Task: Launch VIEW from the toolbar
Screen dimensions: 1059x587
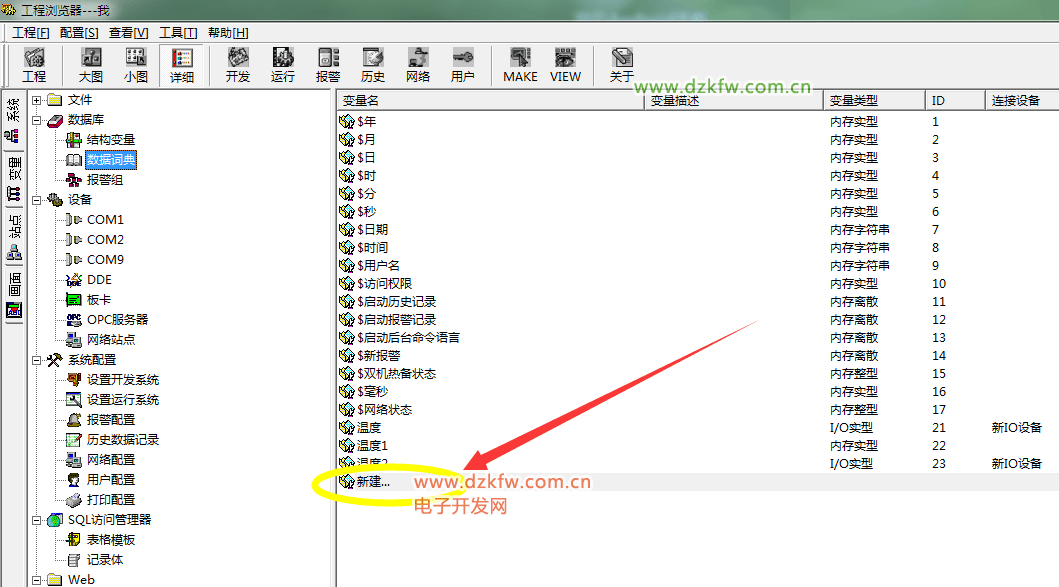Action: [x=565, y=65]
